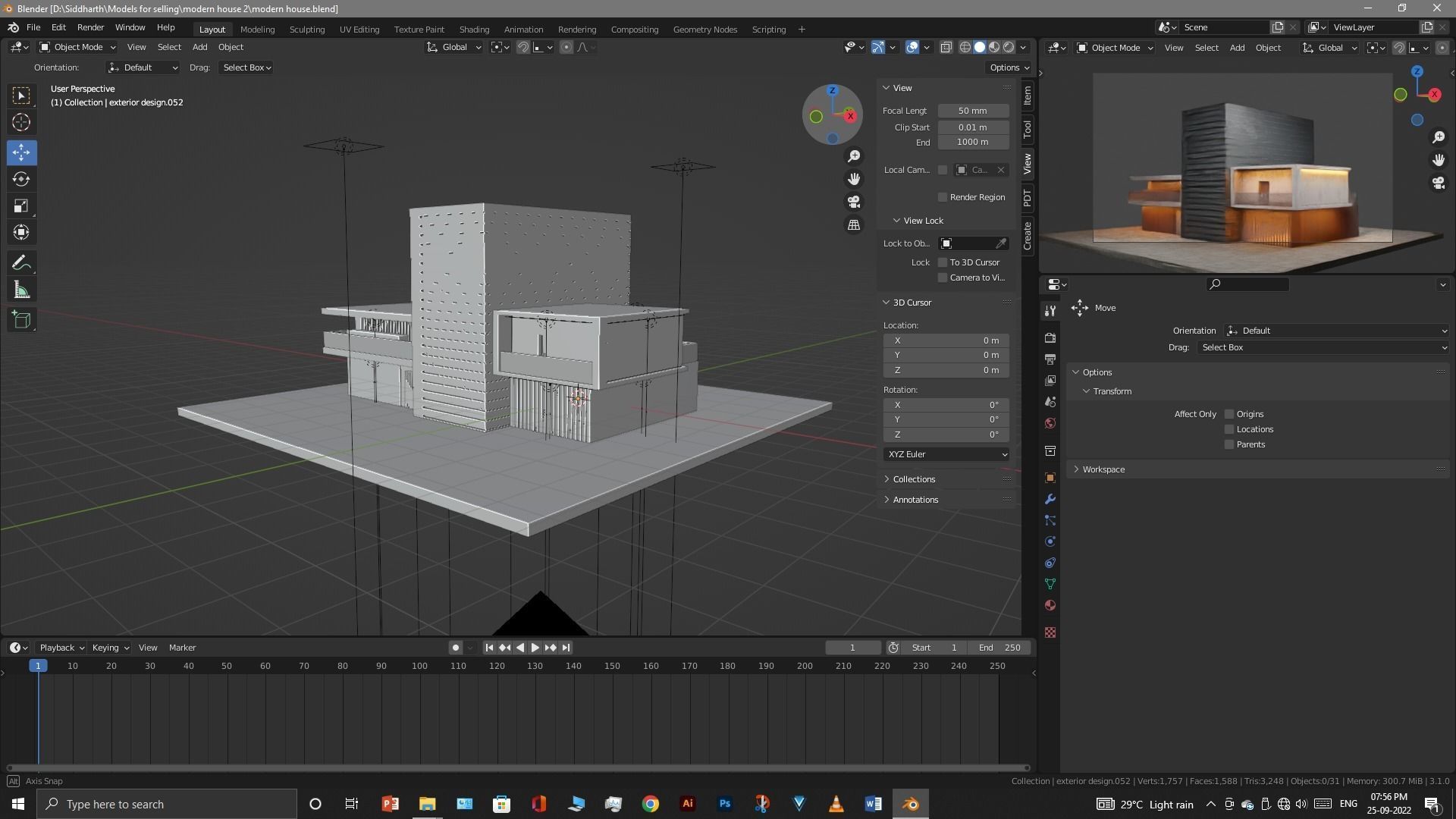Image resolution: width=1456 pixels, height=819 pixels.
Task: Jump to the timeline start frame
Action: click(489, 648)
